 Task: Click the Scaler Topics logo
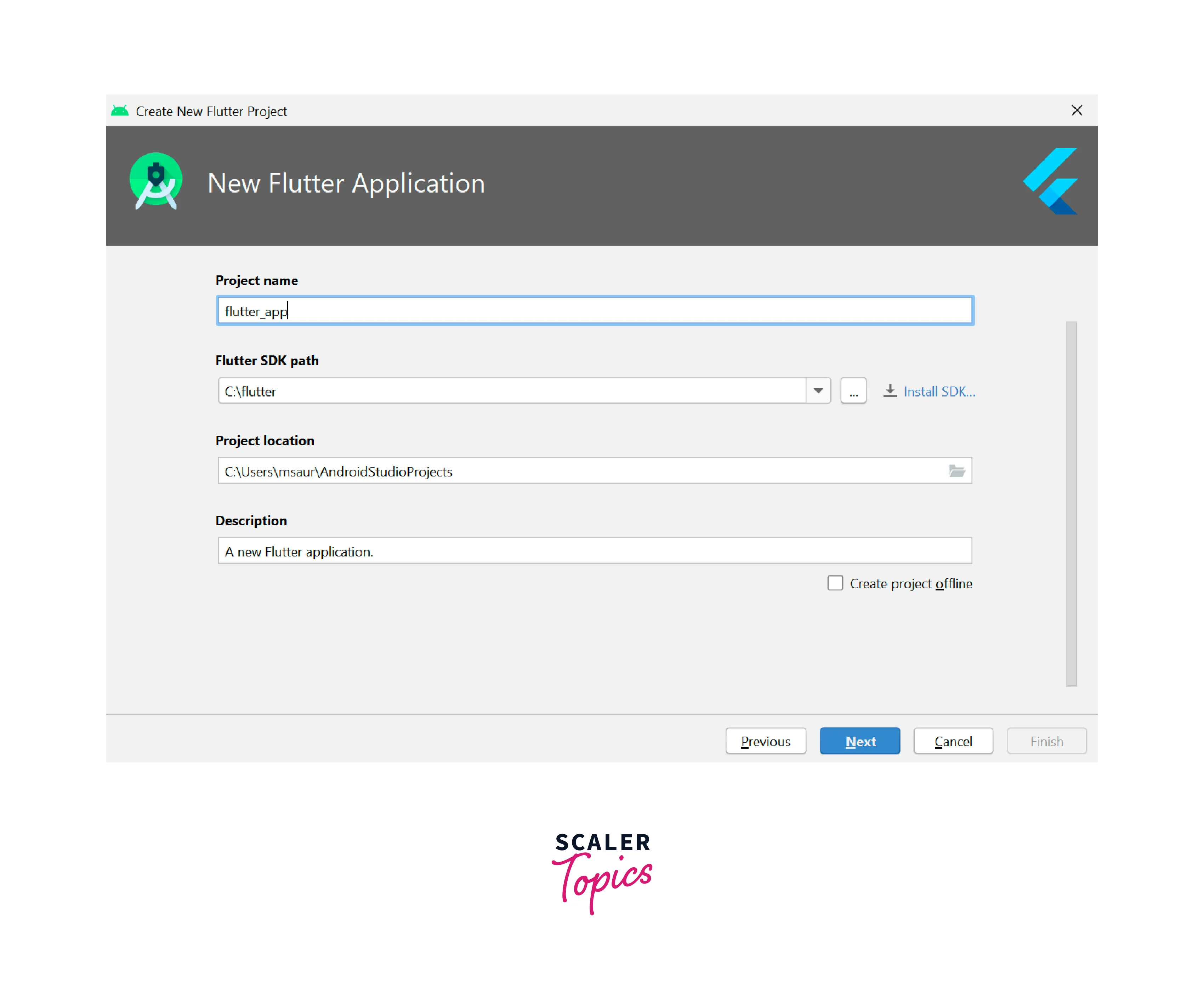pos(602,872)
